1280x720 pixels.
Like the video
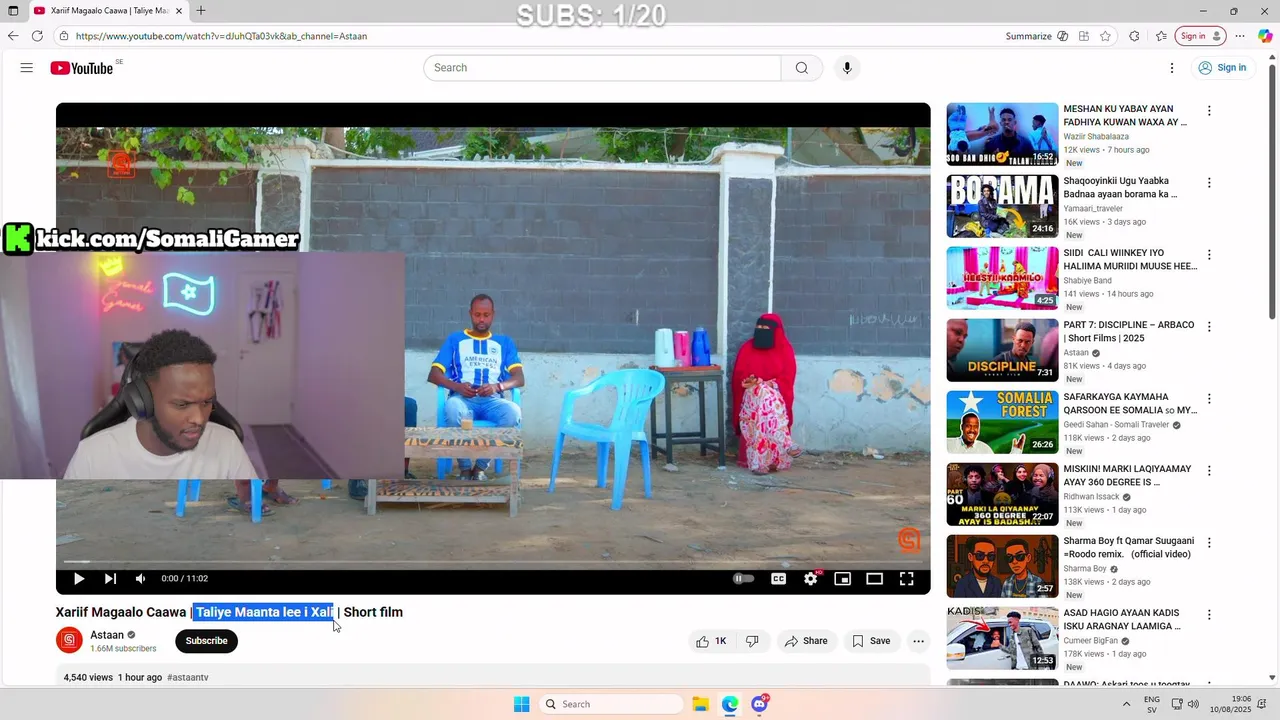coord(712,641)
